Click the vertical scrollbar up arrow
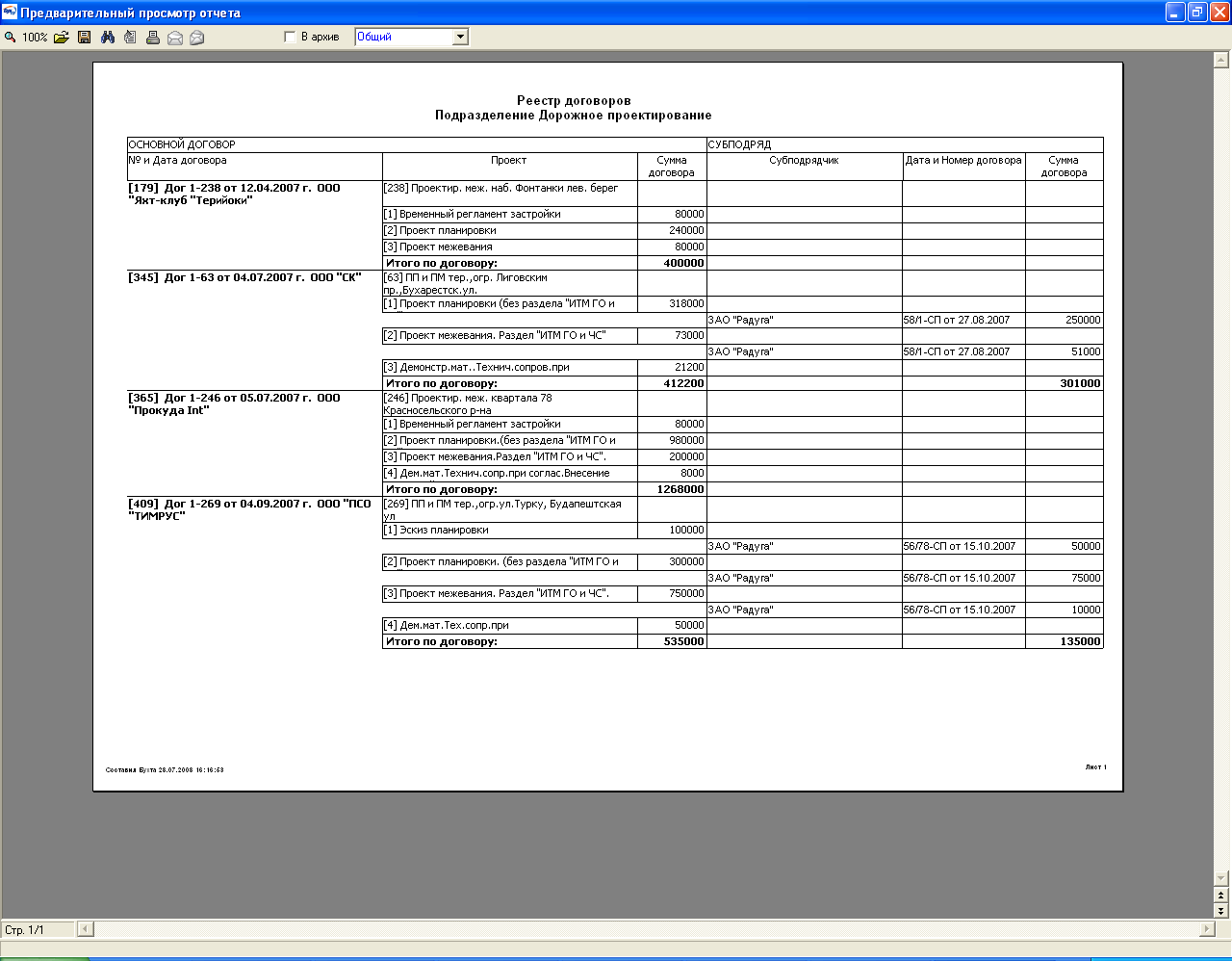This screenshot has height=961, width=1232. tap(1222, 60)
